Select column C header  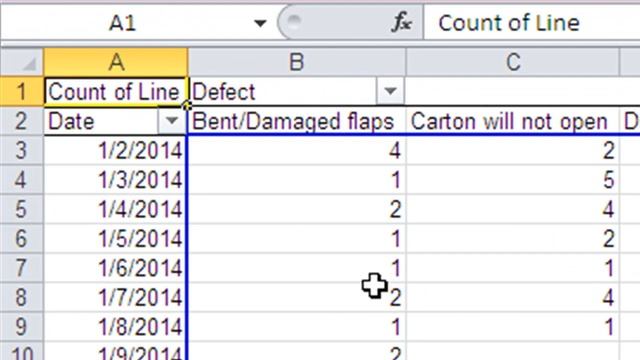point(513,62)
